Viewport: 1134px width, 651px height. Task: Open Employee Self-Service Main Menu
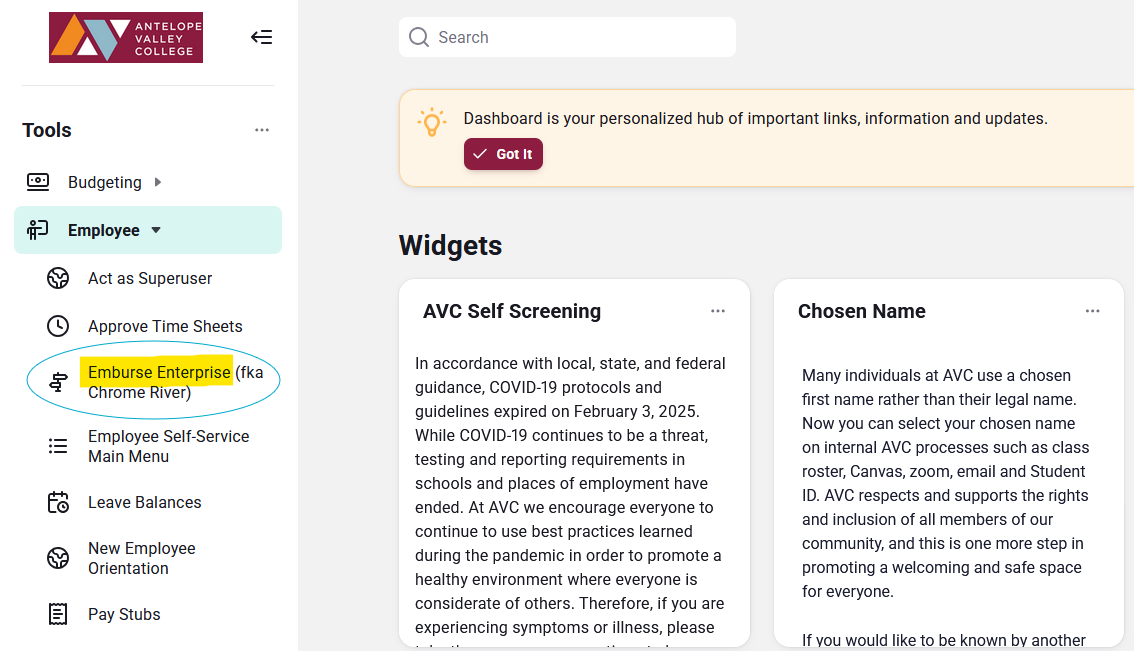pos(168,446)
